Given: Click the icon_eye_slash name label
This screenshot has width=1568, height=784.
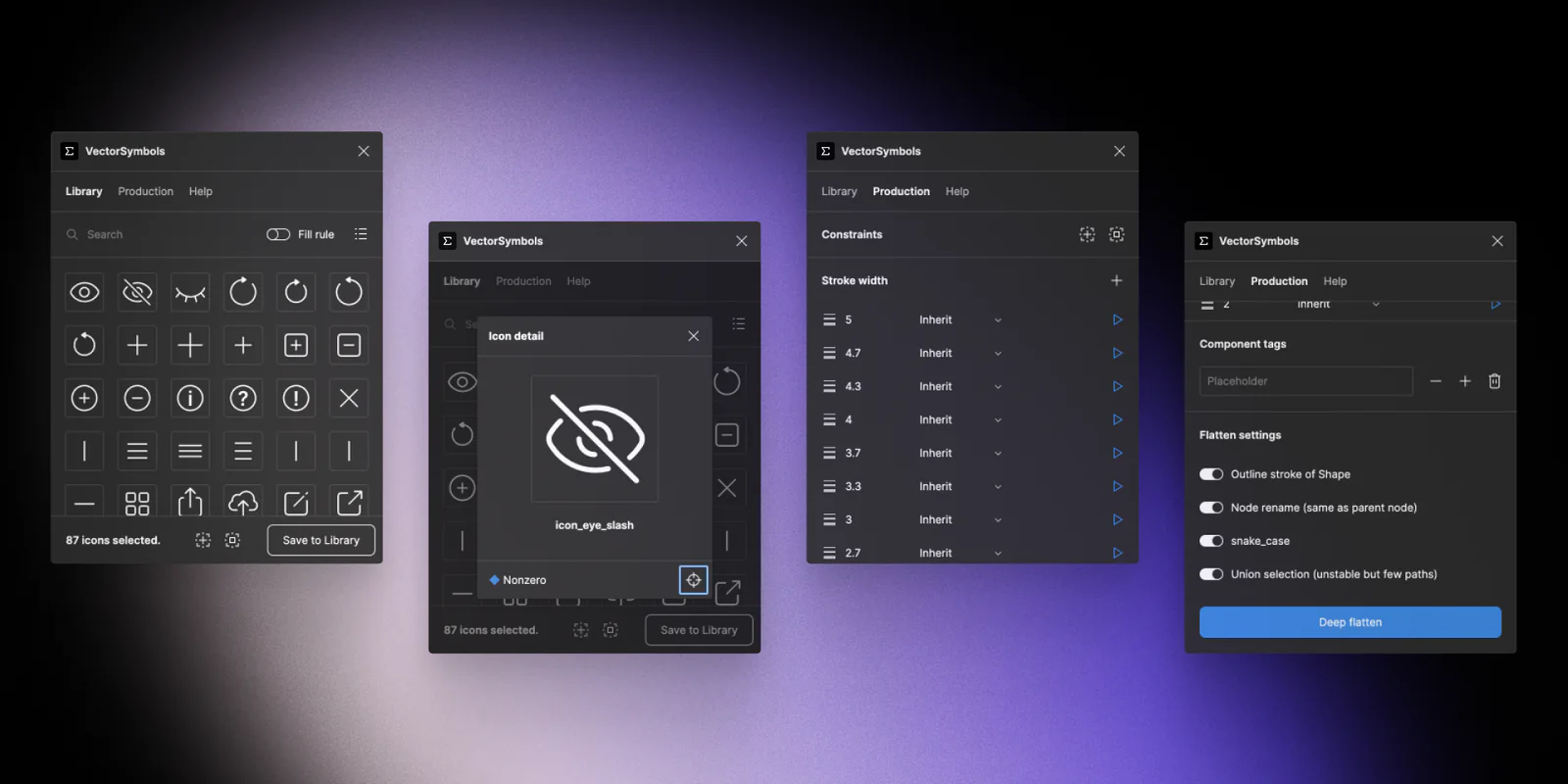Looking at the screenshot, I should (x=595, y=525).
